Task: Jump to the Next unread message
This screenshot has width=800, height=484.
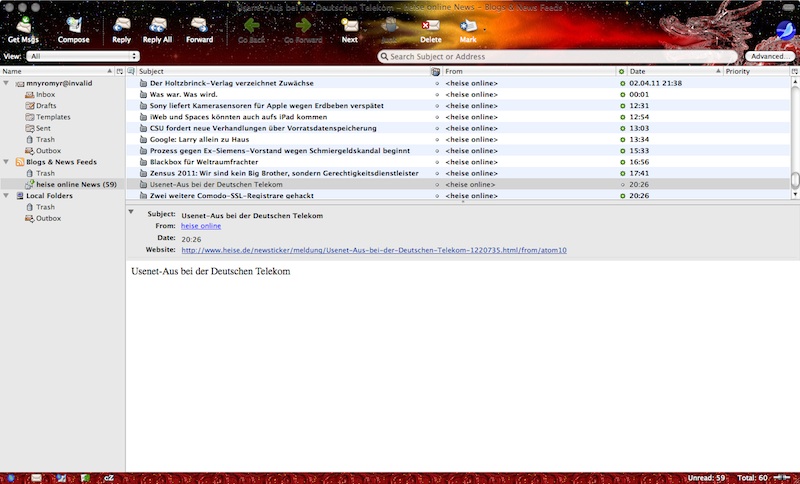Action: [x=349, y=29]
